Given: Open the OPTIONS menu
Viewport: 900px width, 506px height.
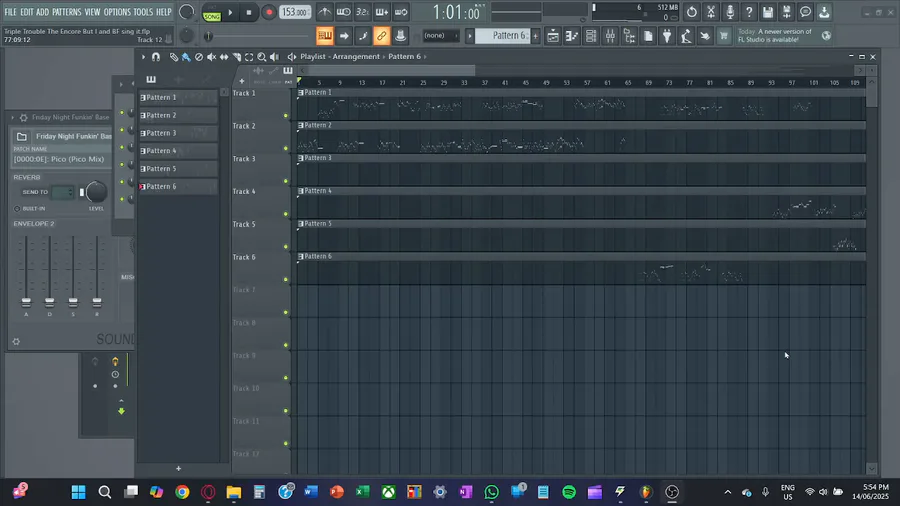Looking at the screenshot, I should tap(117, 12).
